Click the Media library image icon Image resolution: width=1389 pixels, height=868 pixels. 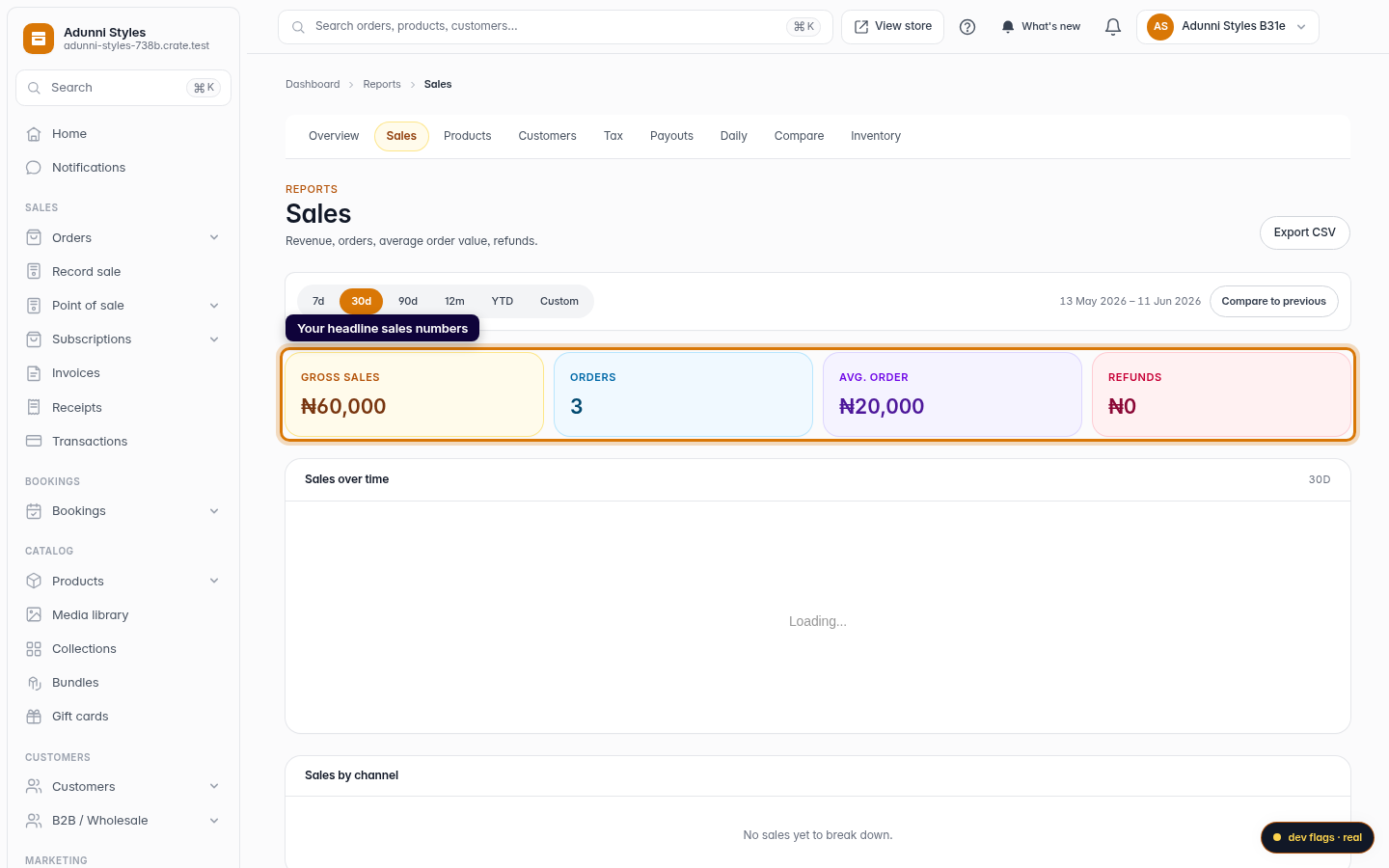[x=34, y=614]
